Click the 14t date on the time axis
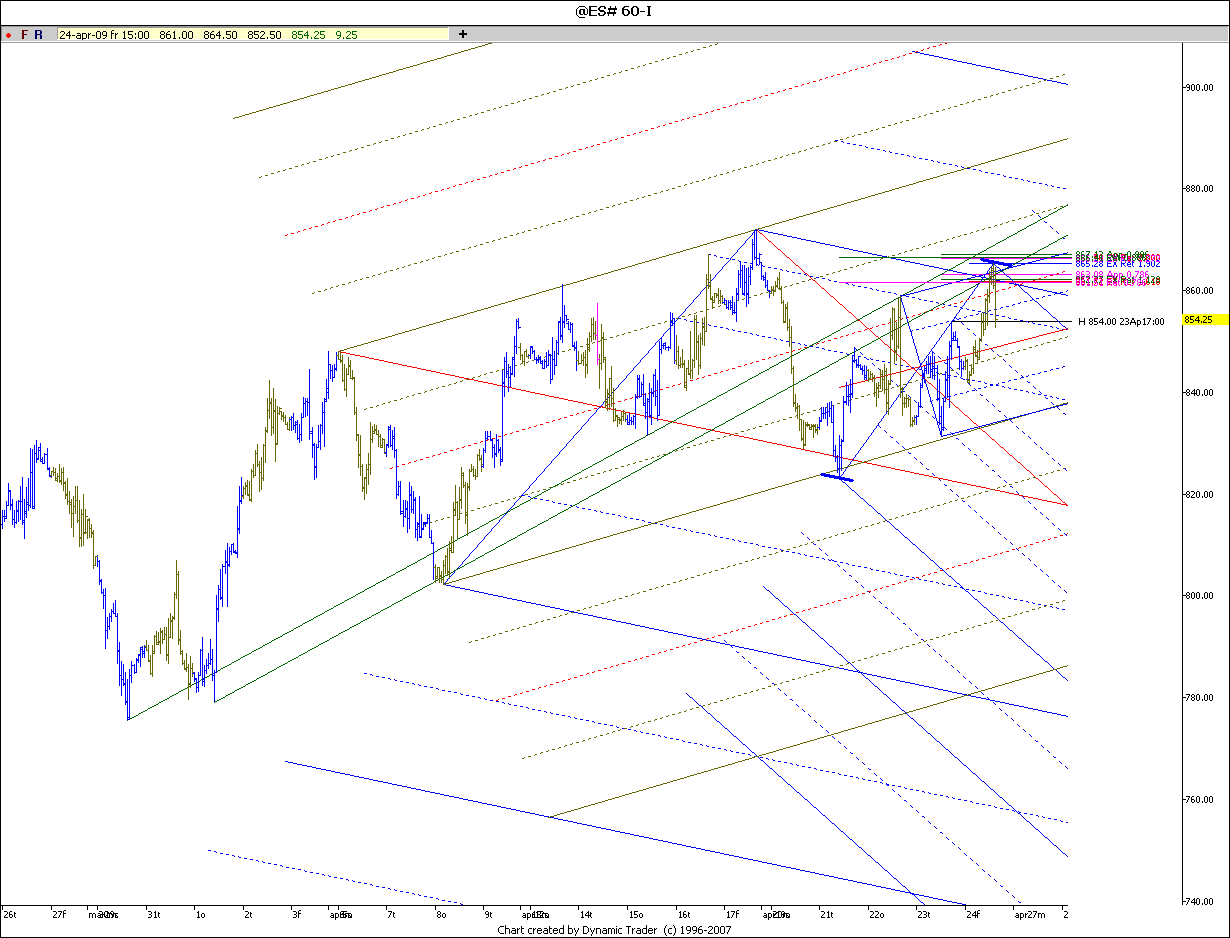The image size is (1230, 938). 586,914
